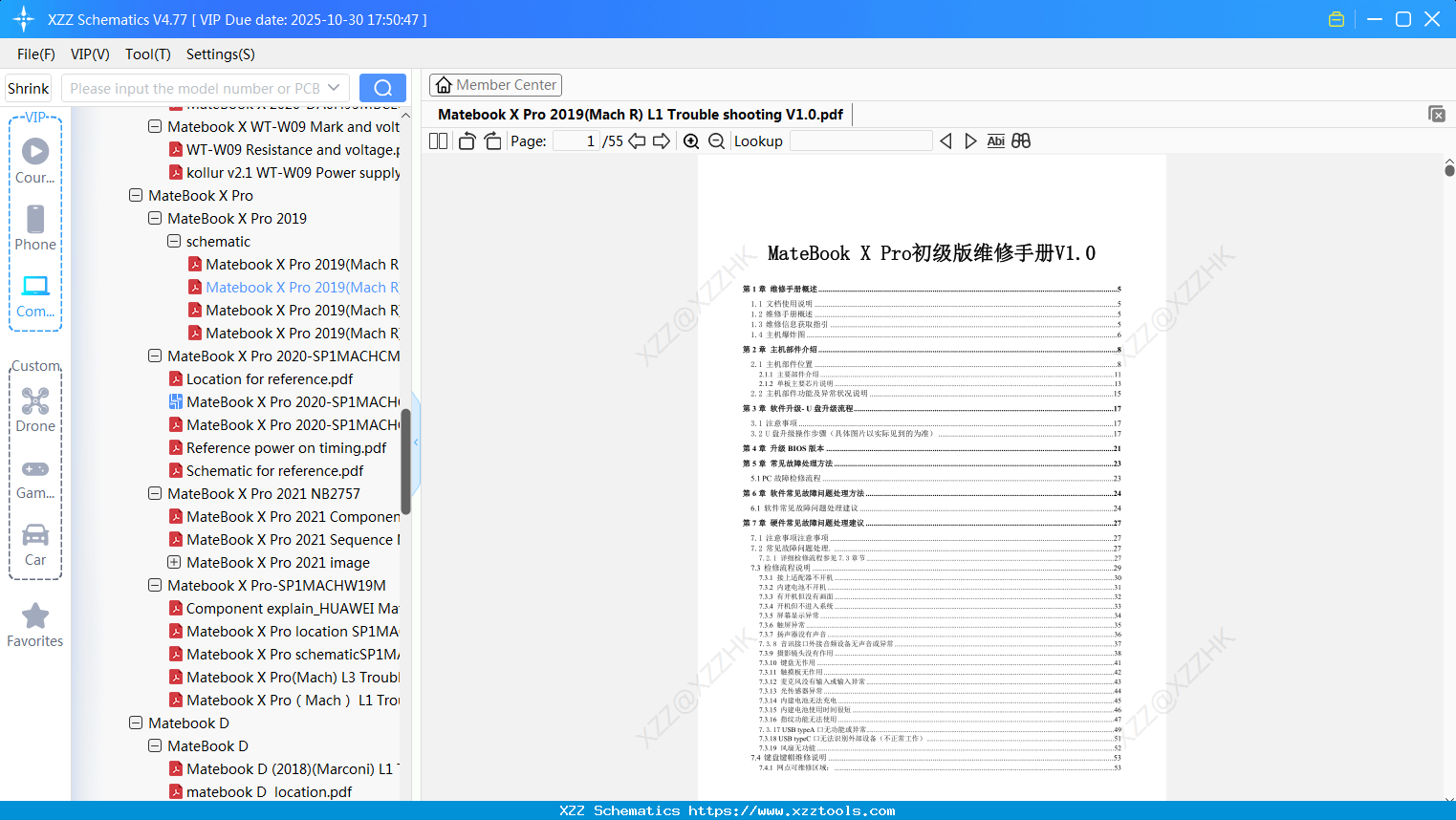Viewport: 1456px width, 820px height.
Task: Collapse the Matebook X WT-W09 Mark and volt folder
Action: coord(155,126)
